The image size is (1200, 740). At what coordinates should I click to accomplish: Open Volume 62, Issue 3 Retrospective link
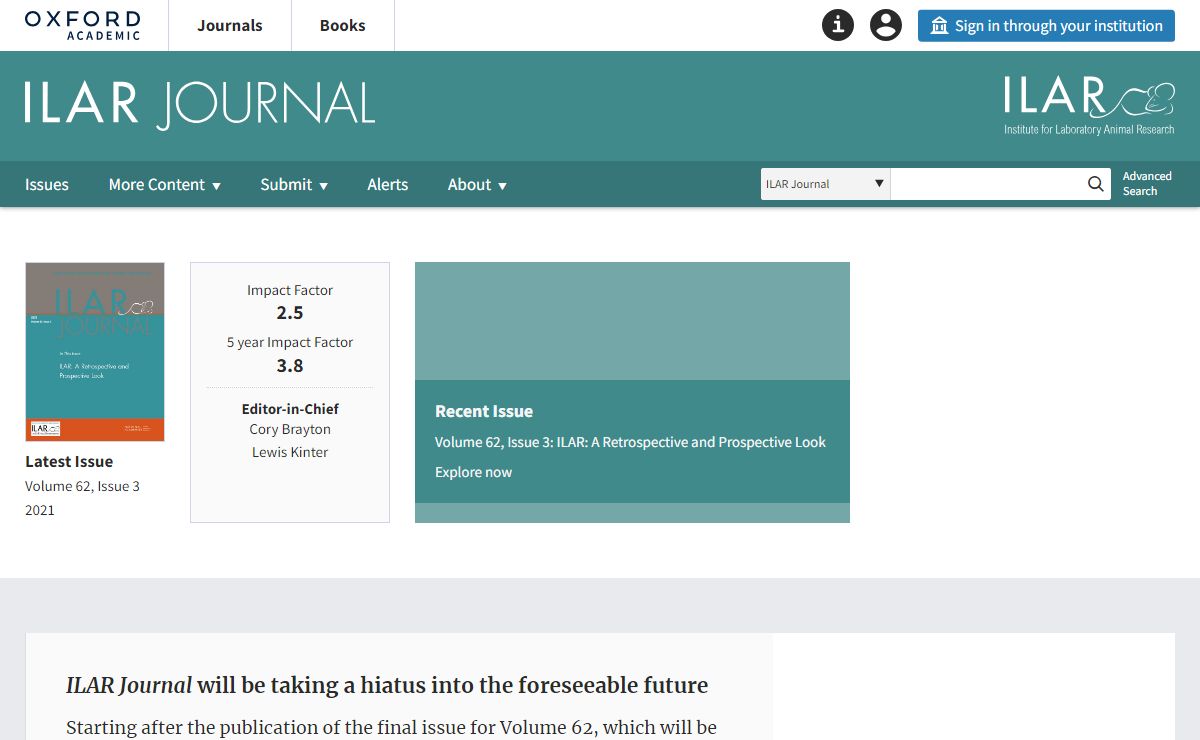point(630,442)
